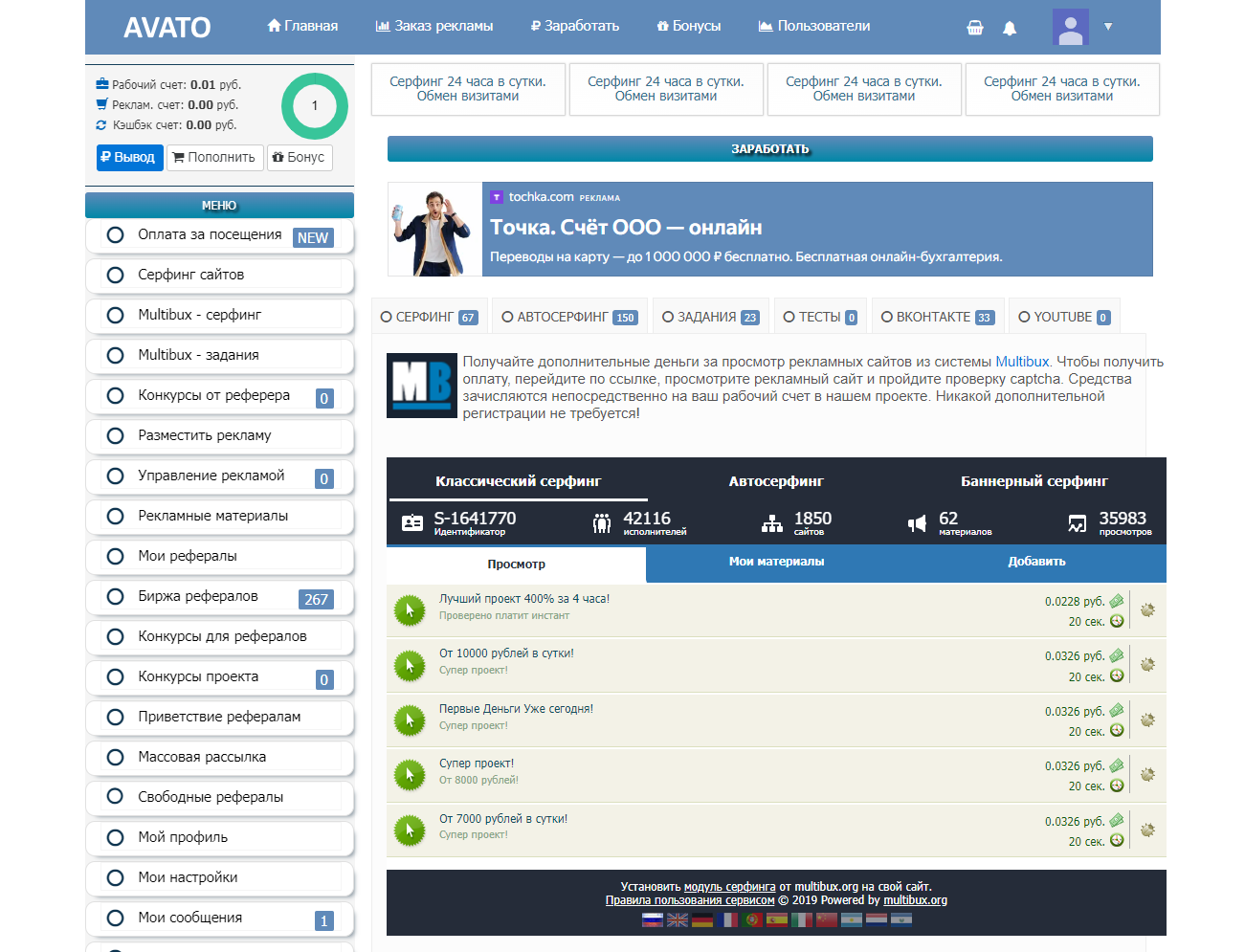Switch language with the Russian flag

[x=653, y=919]
